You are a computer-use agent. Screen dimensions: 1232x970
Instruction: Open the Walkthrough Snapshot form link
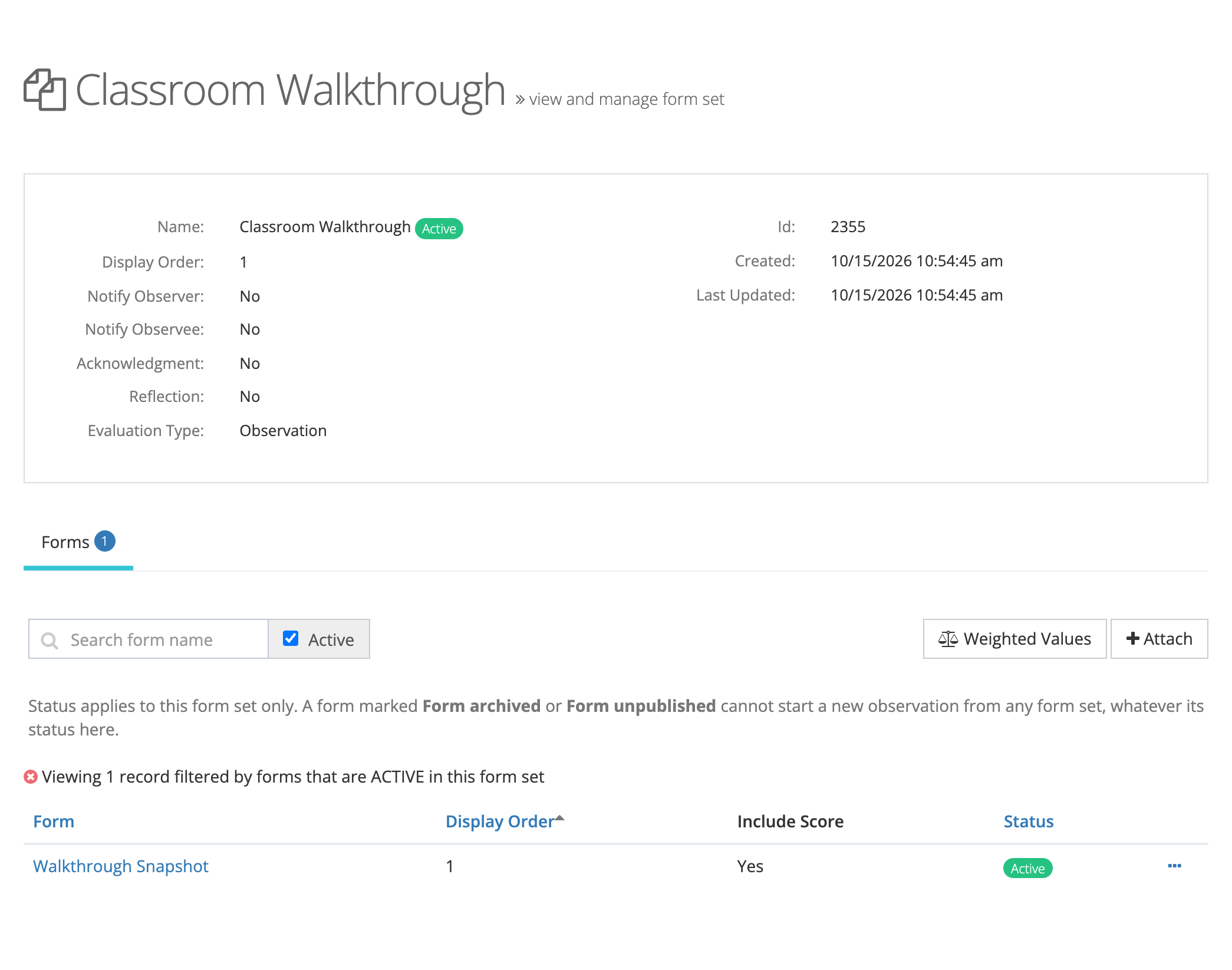point(121,866)
